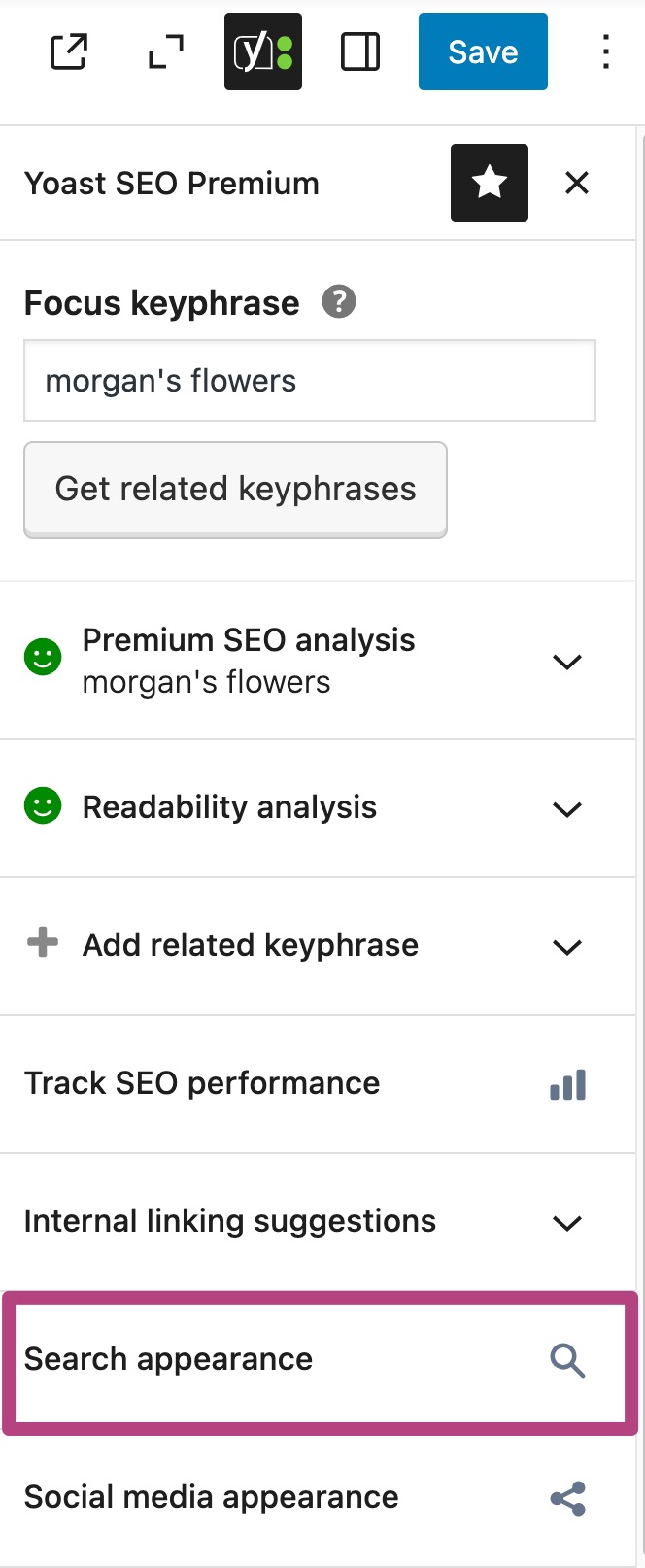Viewport: 645px width, 1568px height.
Task: Open the Social media appearance section
Action: (x=319, y=1498)
